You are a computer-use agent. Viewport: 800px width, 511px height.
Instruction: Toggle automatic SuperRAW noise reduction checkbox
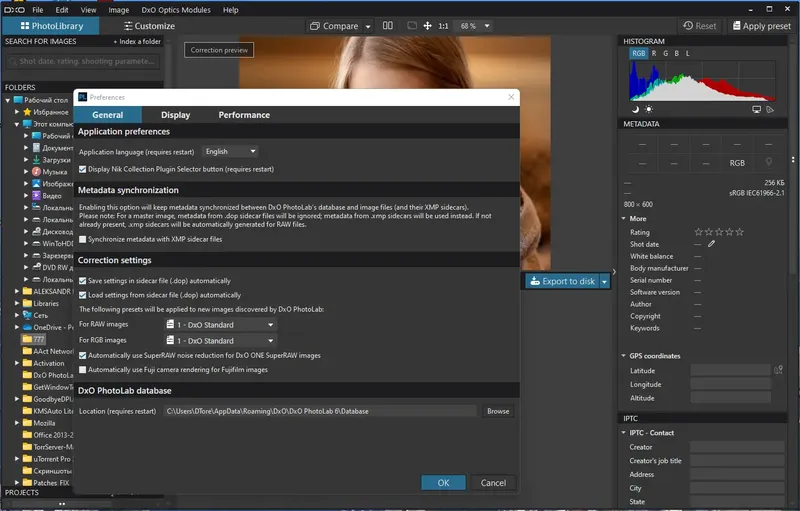click(83, 355)
